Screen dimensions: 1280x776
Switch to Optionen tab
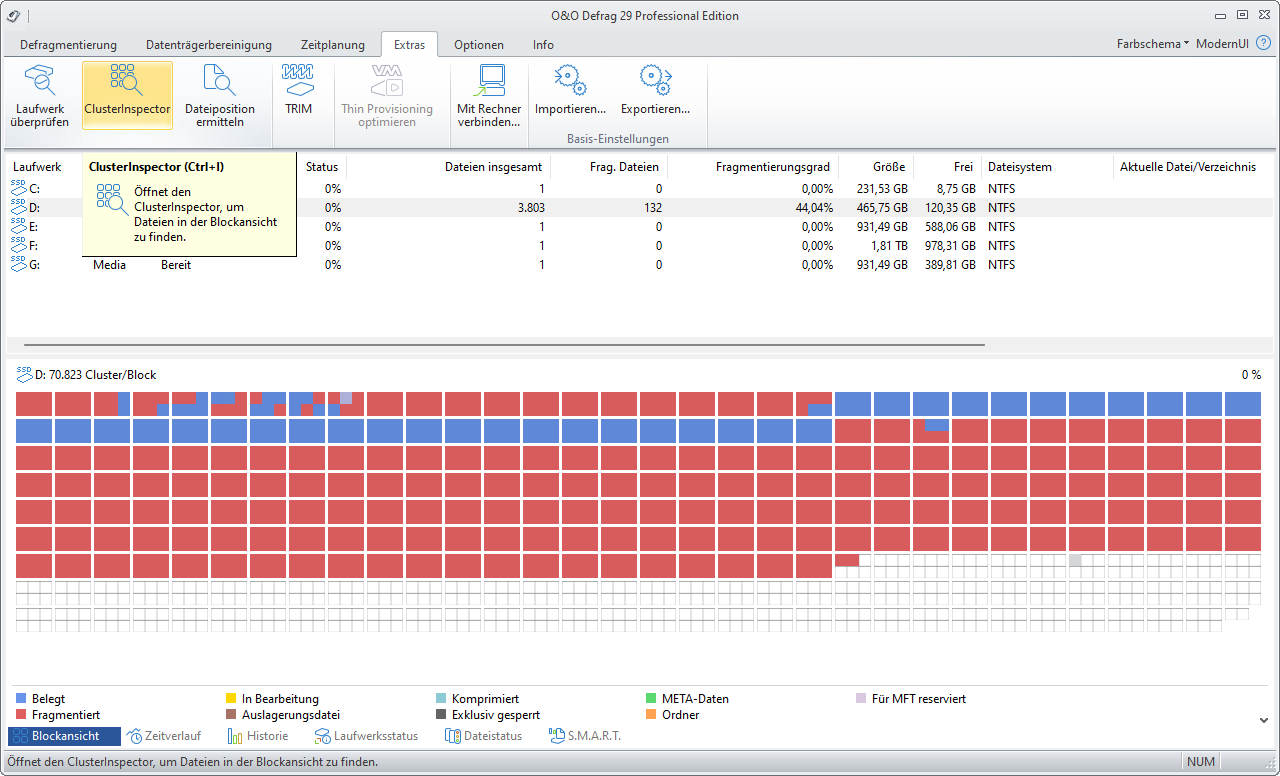tap(479, 45)
